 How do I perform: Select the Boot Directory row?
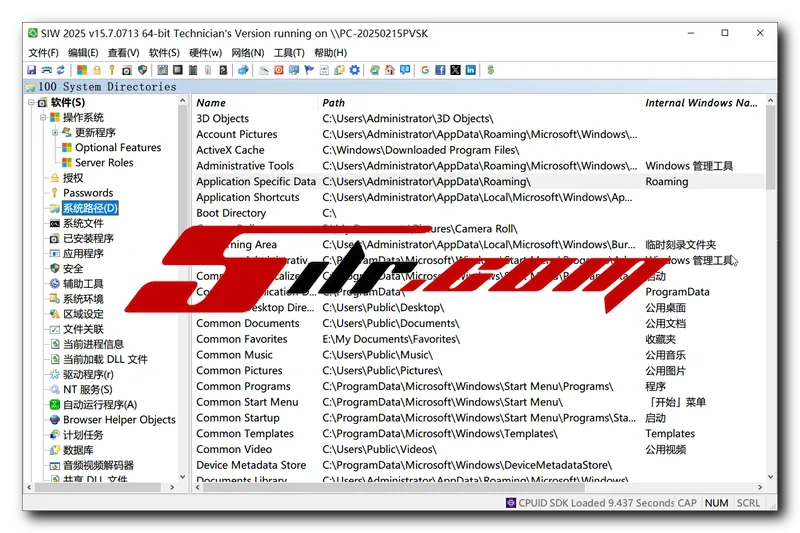click(x=479, y=213)
